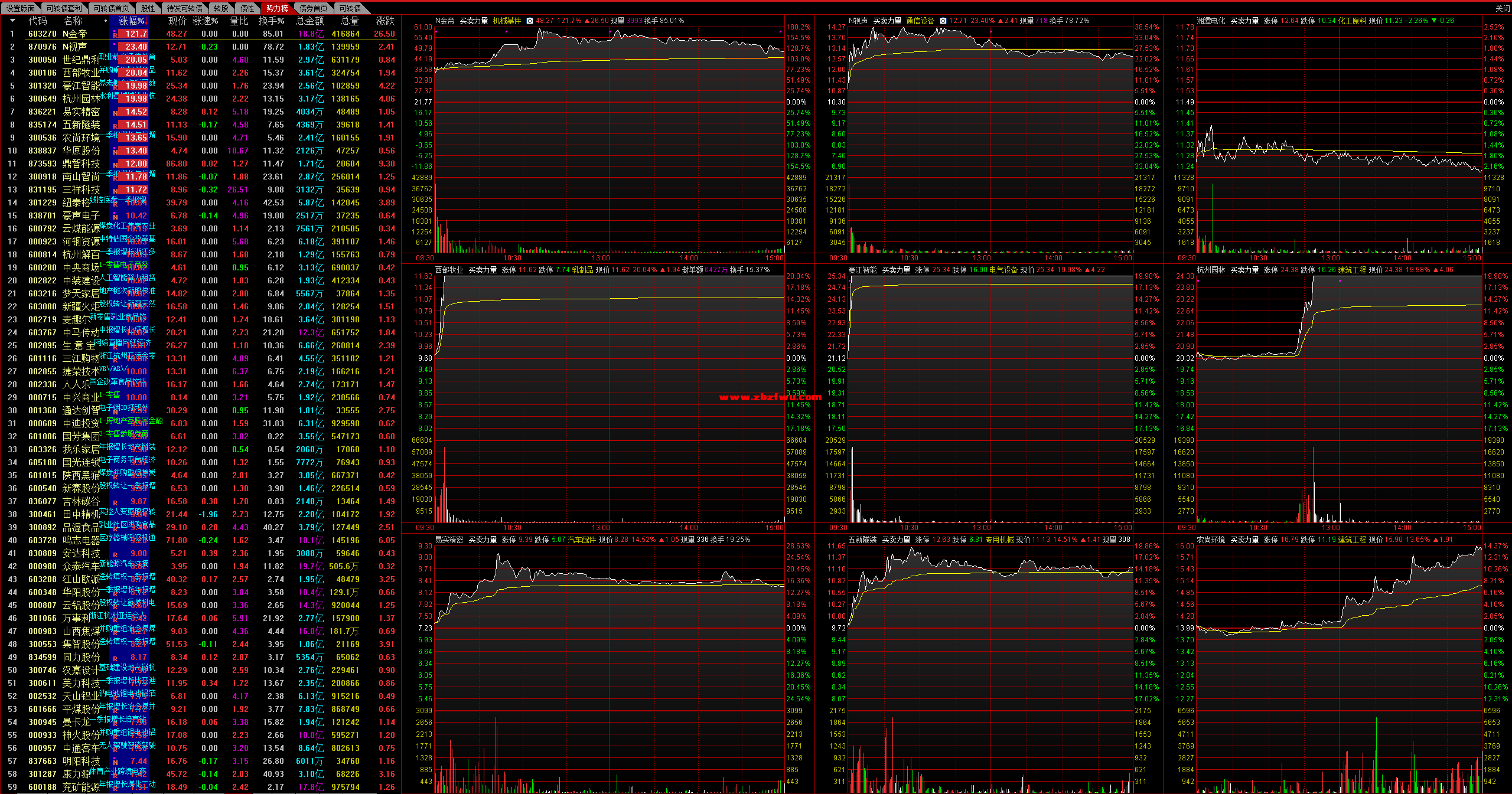Sort by the 总量 column header
1512x794 pixels.
click(x=350, y=21)
